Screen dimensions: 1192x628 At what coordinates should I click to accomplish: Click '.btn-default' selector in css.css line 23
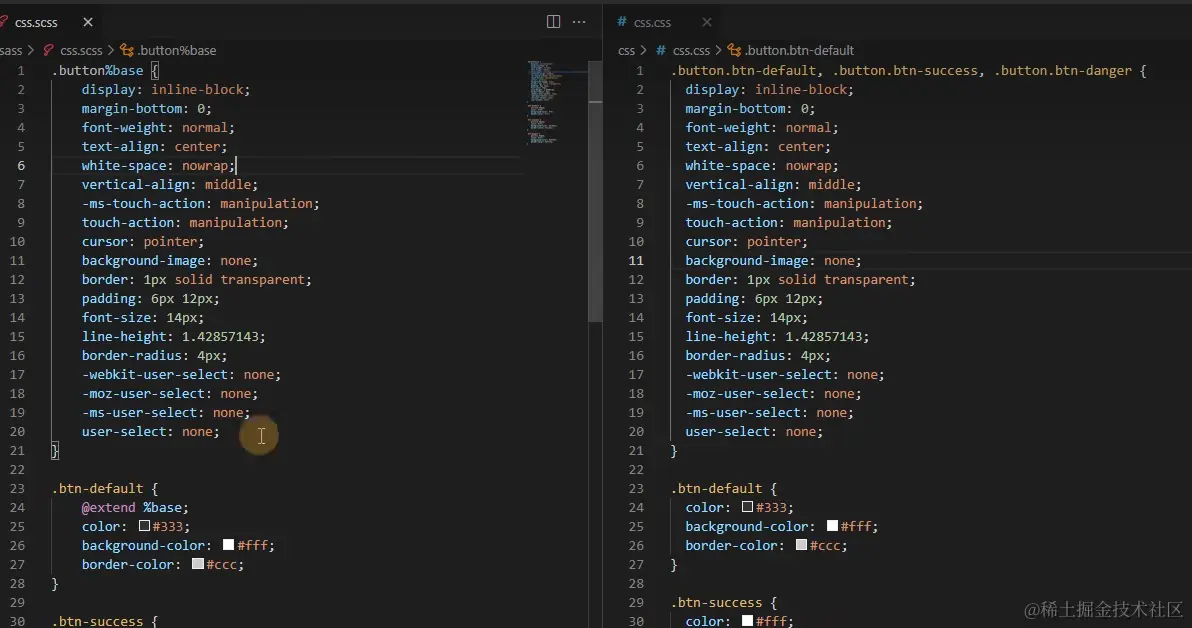click(x=716, y=488)
